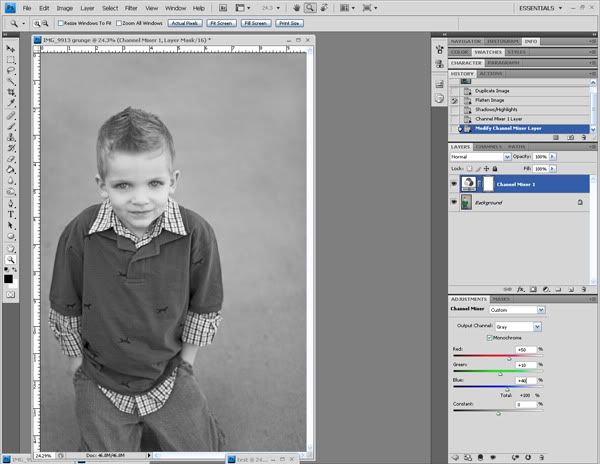Viewport: 600px width, 464px height.
Task: Select the Rectangular Marquee tool
Action: pyautogui.click(x=10, y=60)
